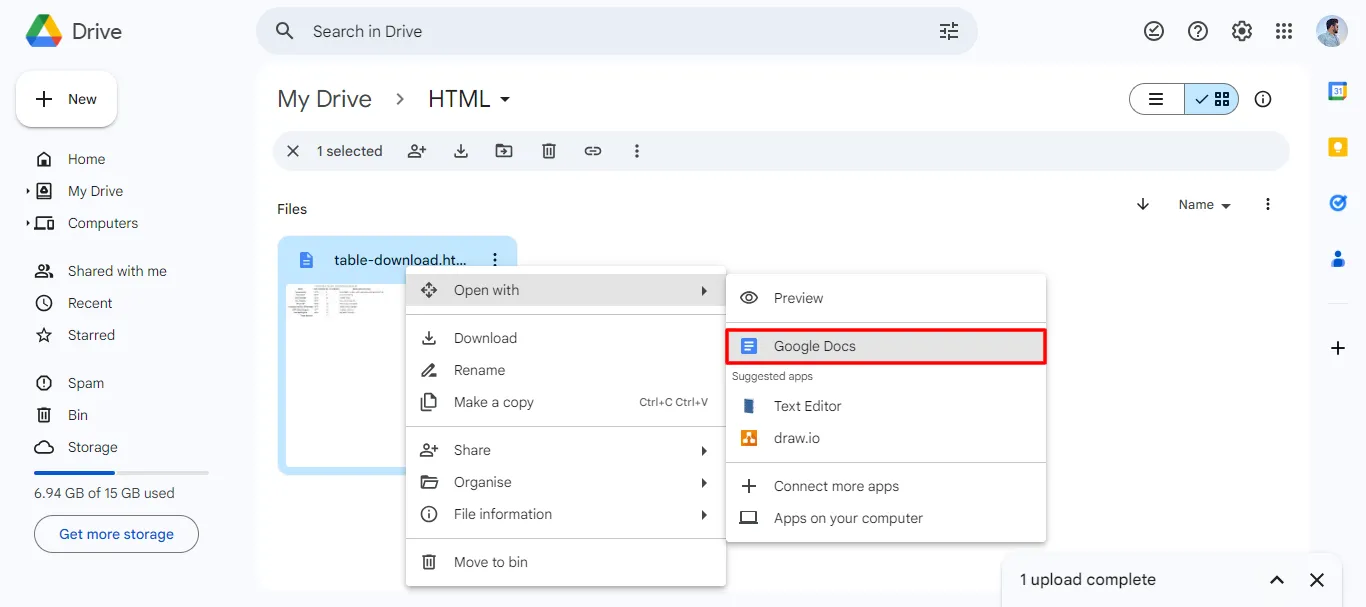Open the Get more storage page
1366x607 pixels.
115,534
